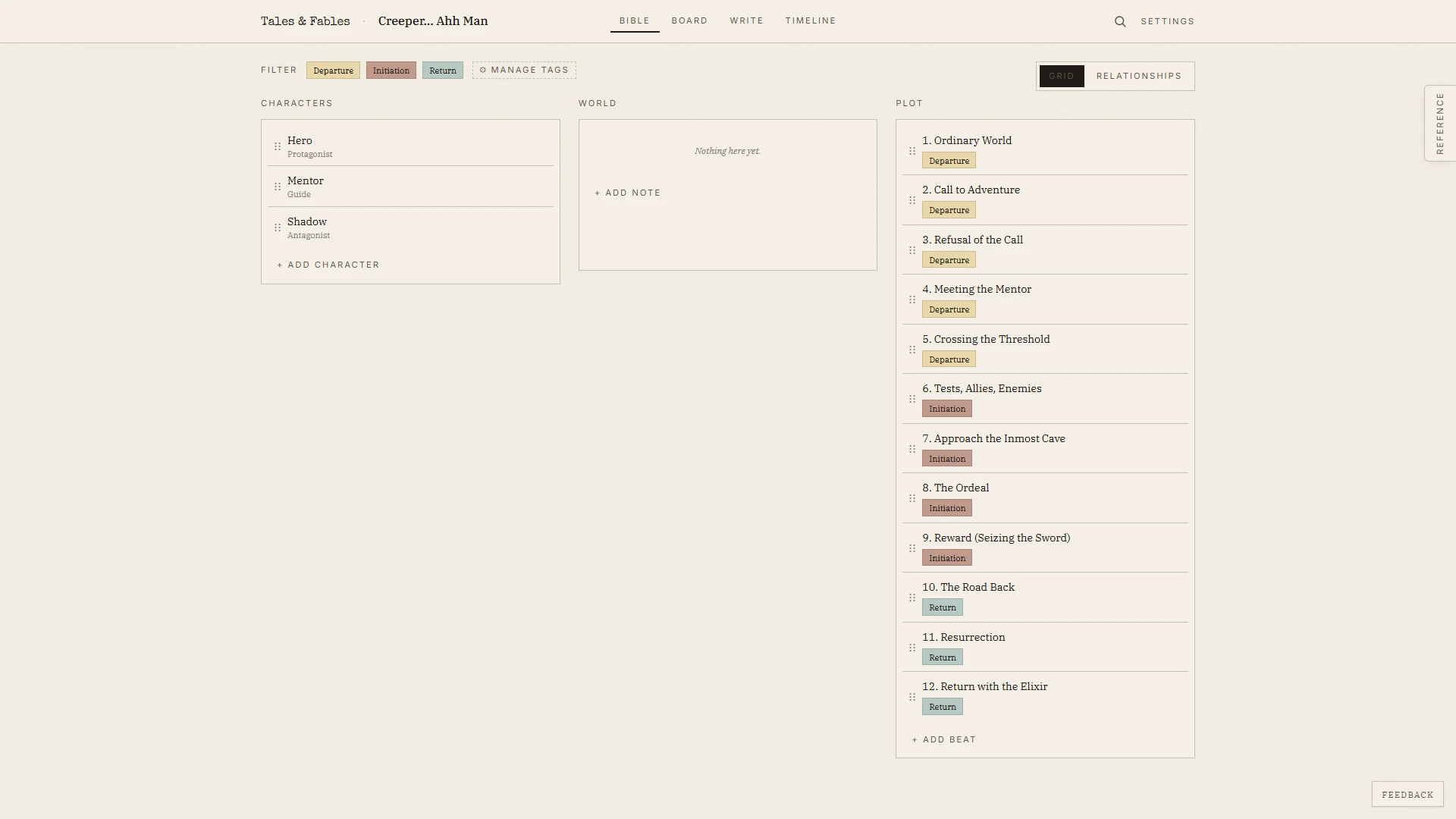Click Return tag under Resurrection

point(943,657)
